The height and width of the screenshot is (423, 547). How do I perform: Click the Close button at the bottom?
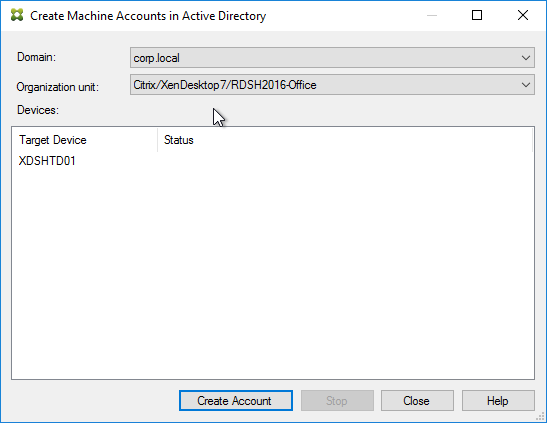(417, 401)
